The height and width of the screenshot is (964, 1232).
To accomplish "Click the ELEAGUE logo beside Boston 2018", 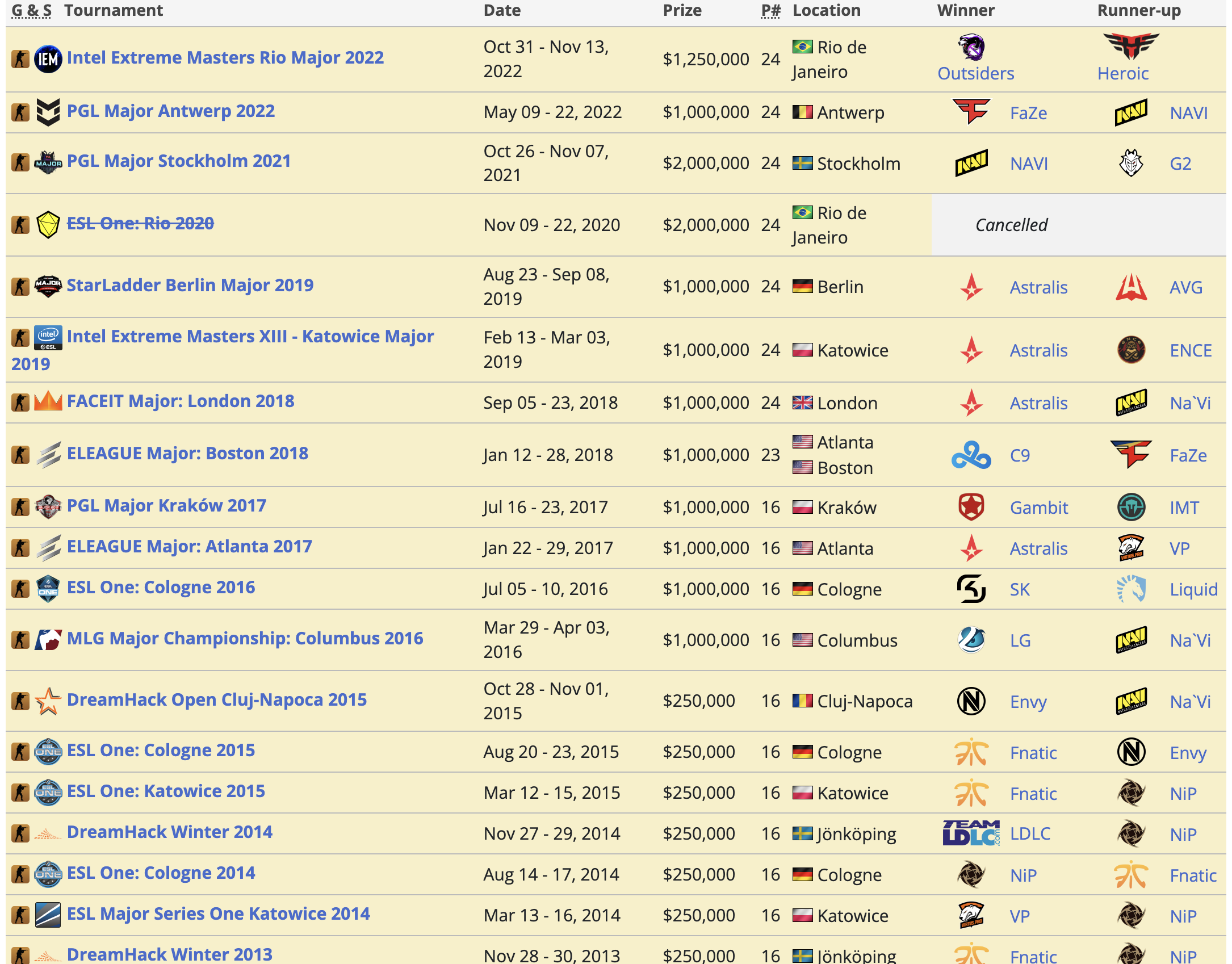I will pos(48,455).
